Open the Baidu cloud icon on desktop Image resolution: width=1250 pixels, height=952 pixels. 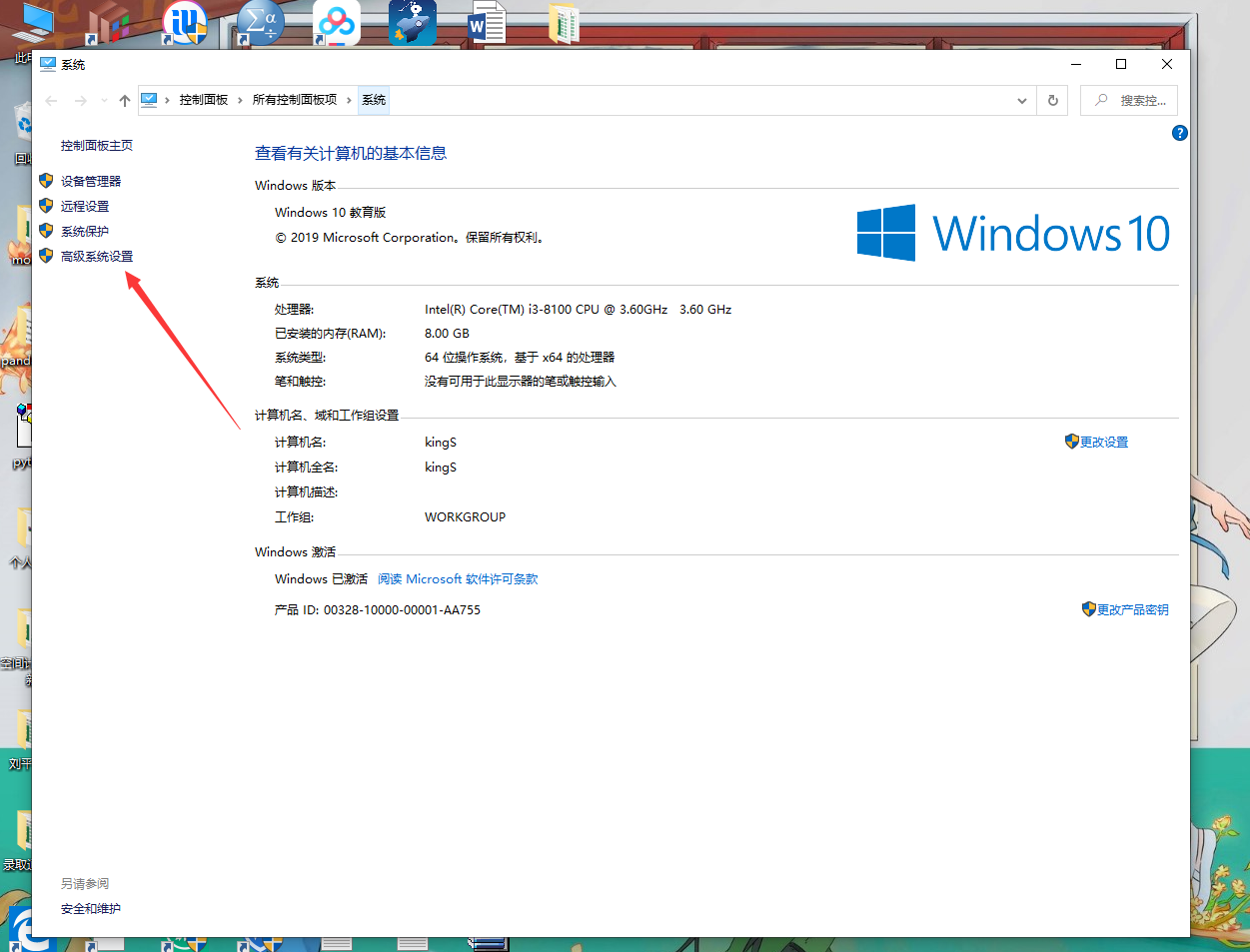(x=337, y=22)
